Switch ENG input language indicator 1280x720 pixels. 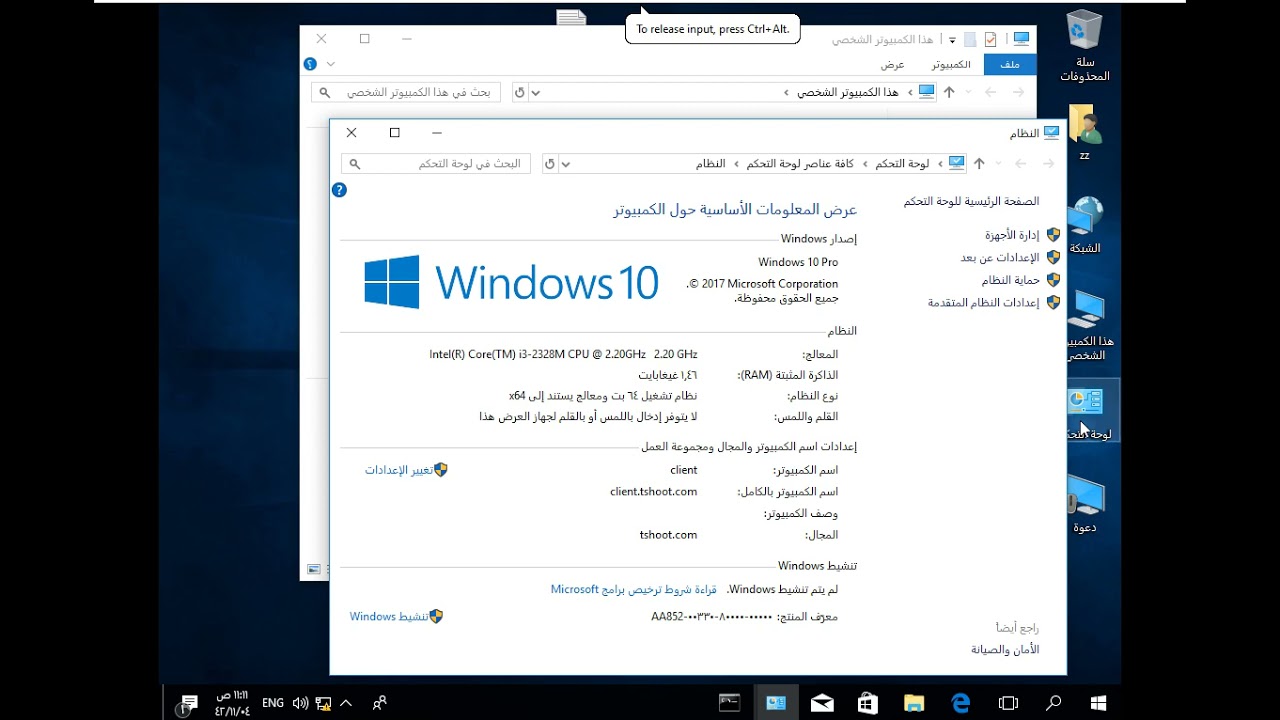[273, 703]
